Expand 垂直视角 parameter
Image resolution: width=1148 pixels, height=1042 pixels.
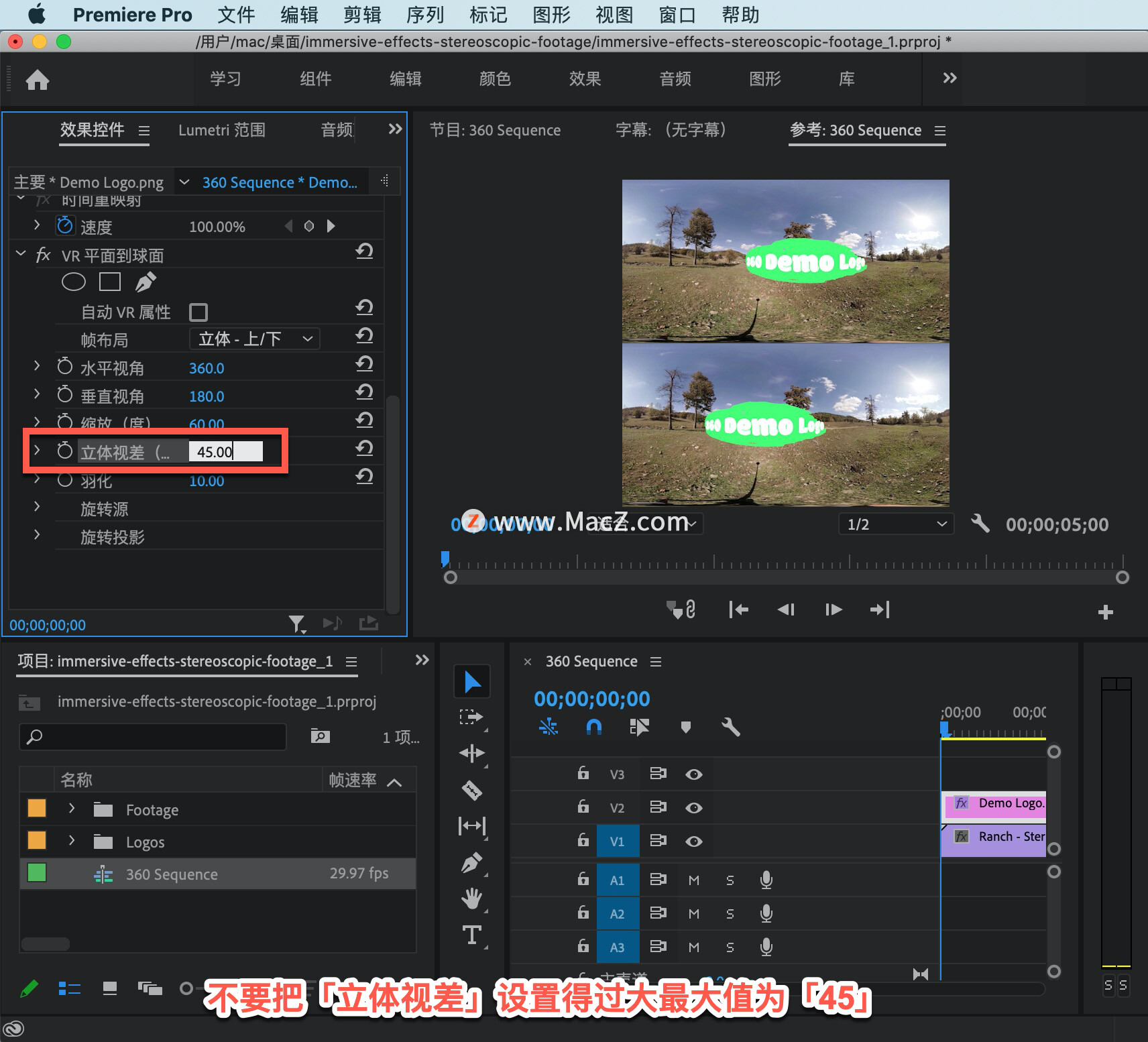[x=37, y=394]
